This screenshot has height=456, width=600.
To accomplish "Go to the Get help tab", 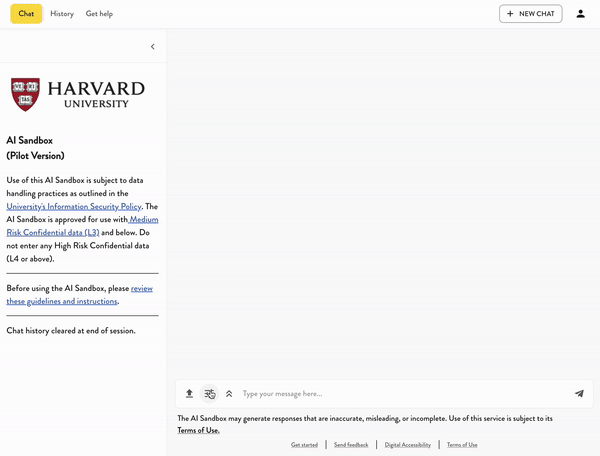I will pos(99,14).
